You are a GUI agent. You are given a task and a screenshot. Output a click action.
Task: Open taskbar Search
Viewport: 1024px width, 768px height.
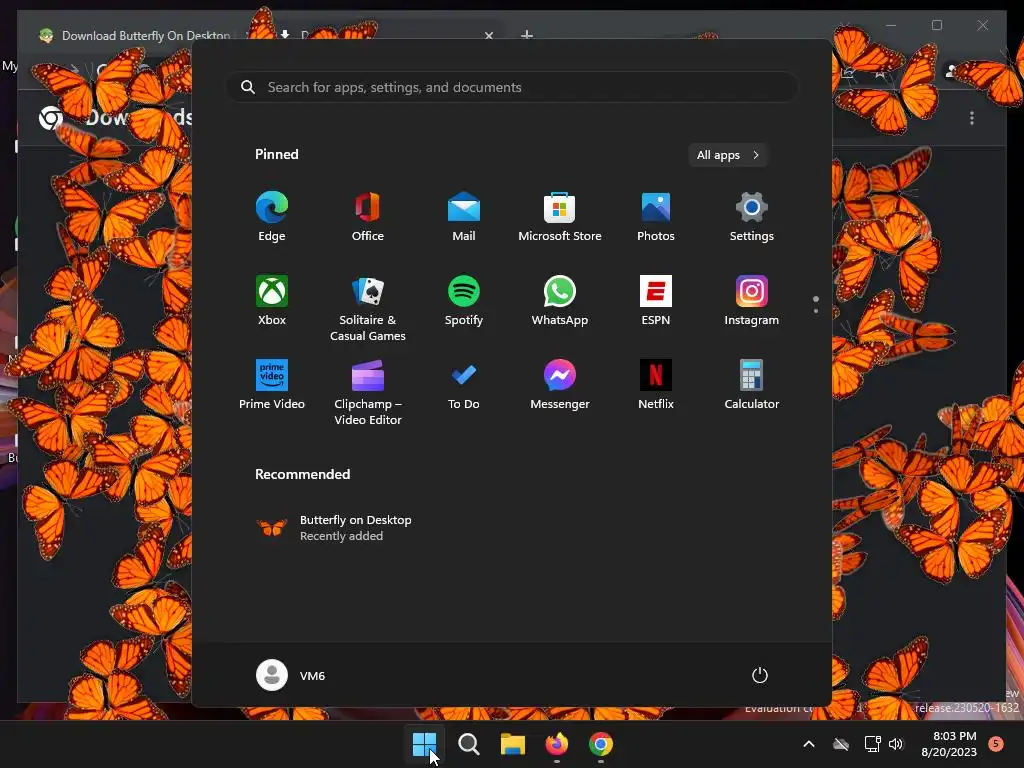pyautogui.click(x=468, y=744)
